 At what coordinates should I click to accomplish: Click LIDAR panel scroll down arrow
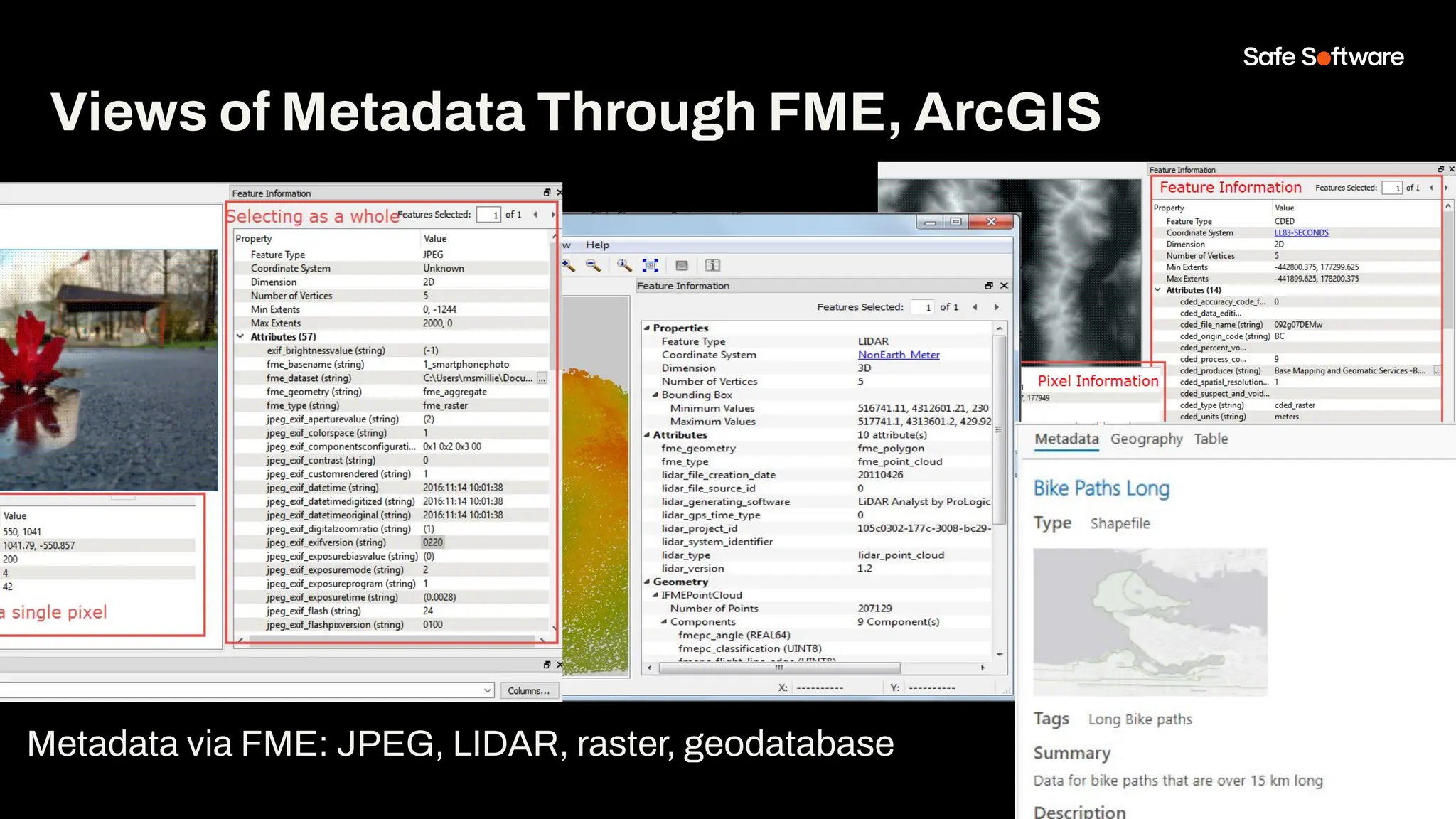tap(1000, 654)
